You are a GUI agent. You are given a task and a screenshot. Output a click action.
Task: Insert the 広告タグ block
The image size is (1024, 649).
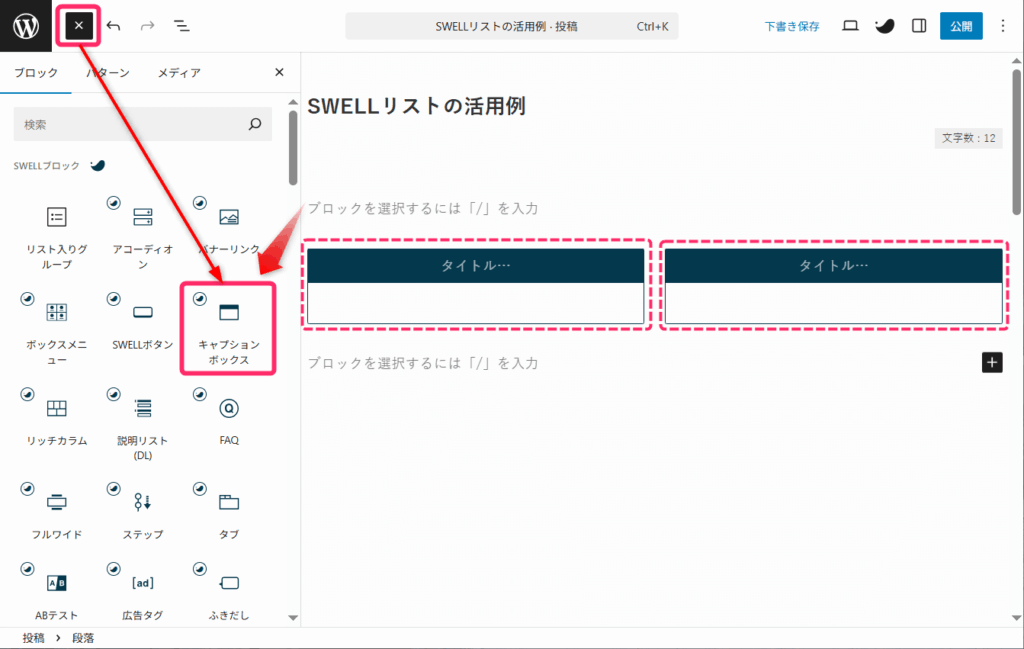tap(142, 594)
